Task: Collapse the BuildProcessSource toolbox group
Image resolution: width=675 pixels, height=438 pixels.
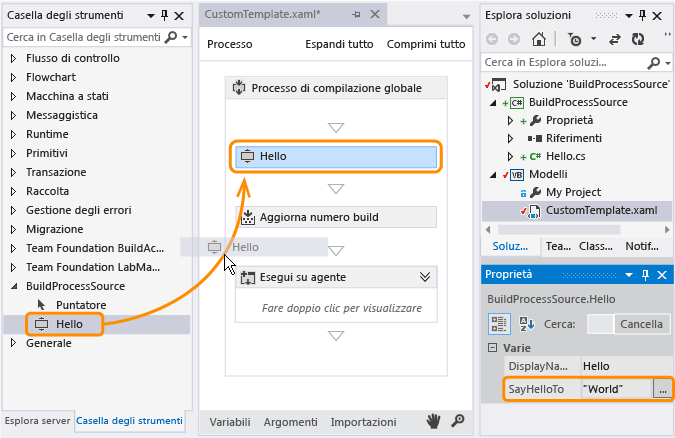Action: (x=14, y=286)
